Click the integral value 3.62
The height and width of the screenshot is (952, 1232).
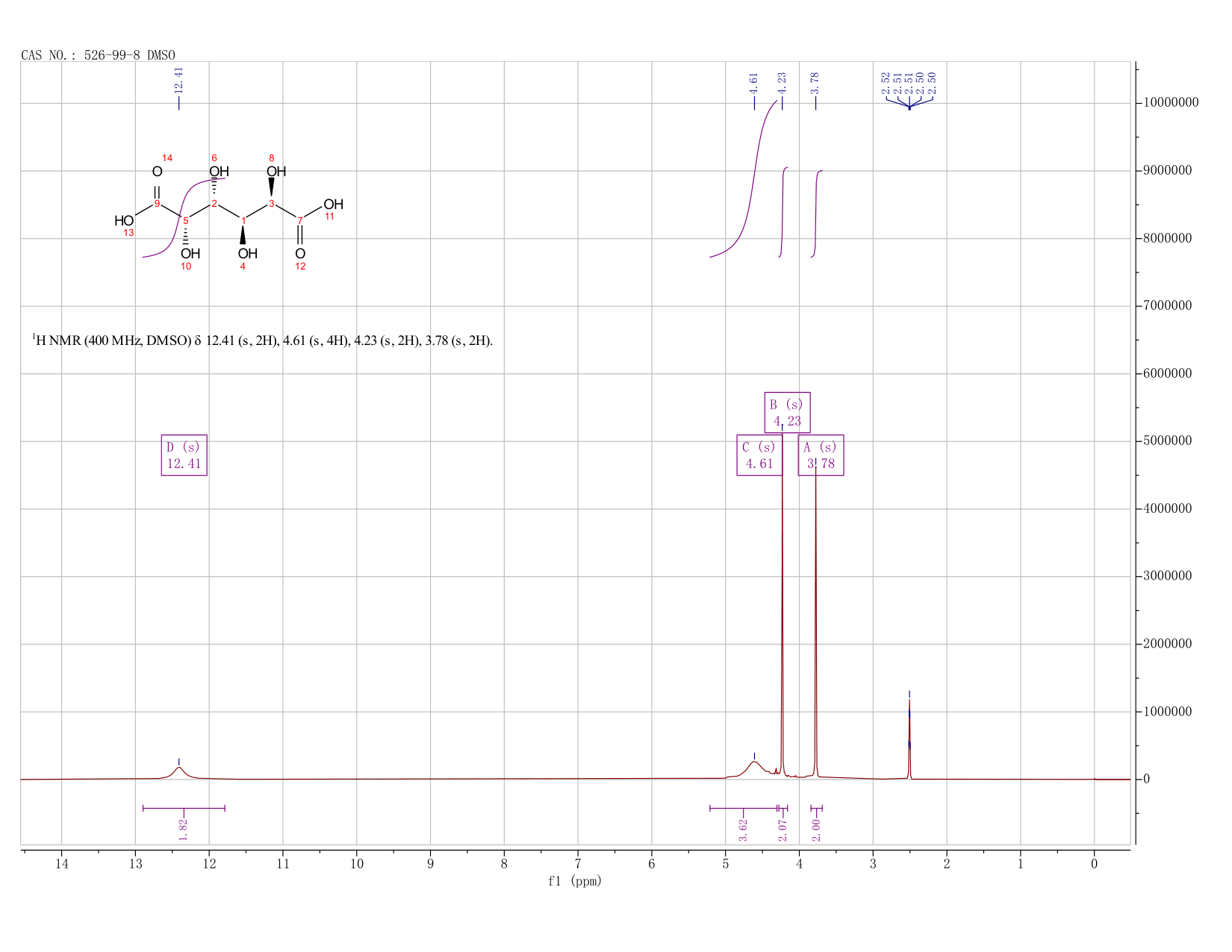click(x=744, y=830)
